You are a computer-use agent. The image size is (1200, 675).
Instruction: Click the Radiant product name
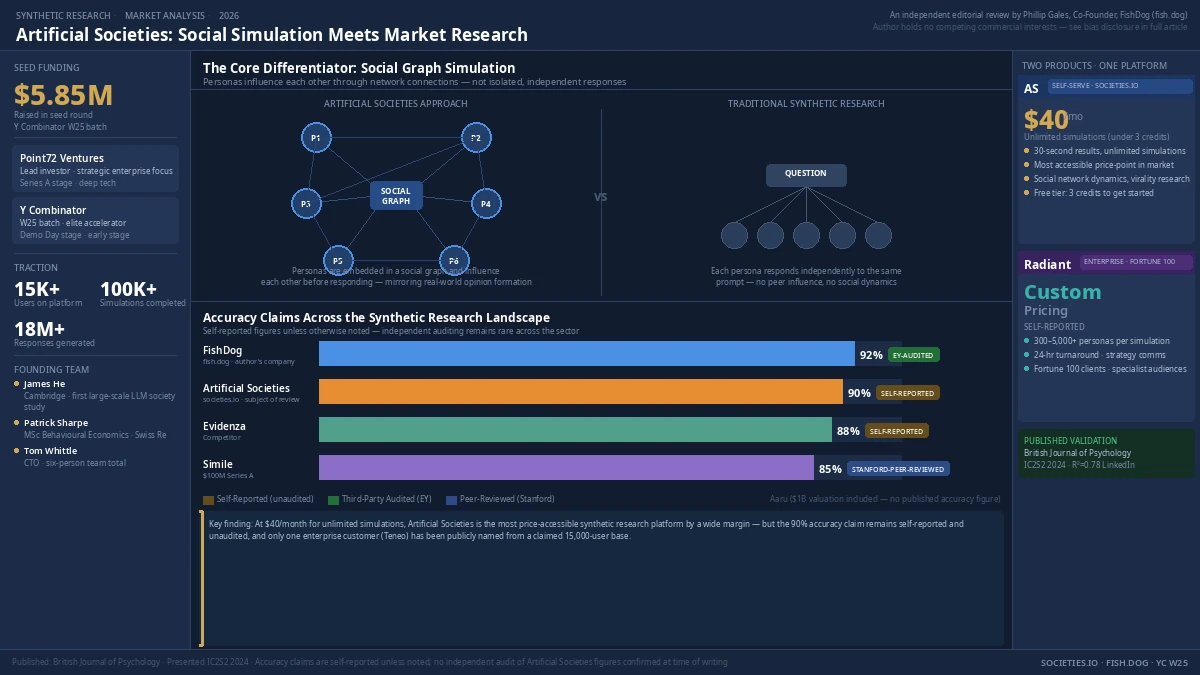coord(1047,264)
